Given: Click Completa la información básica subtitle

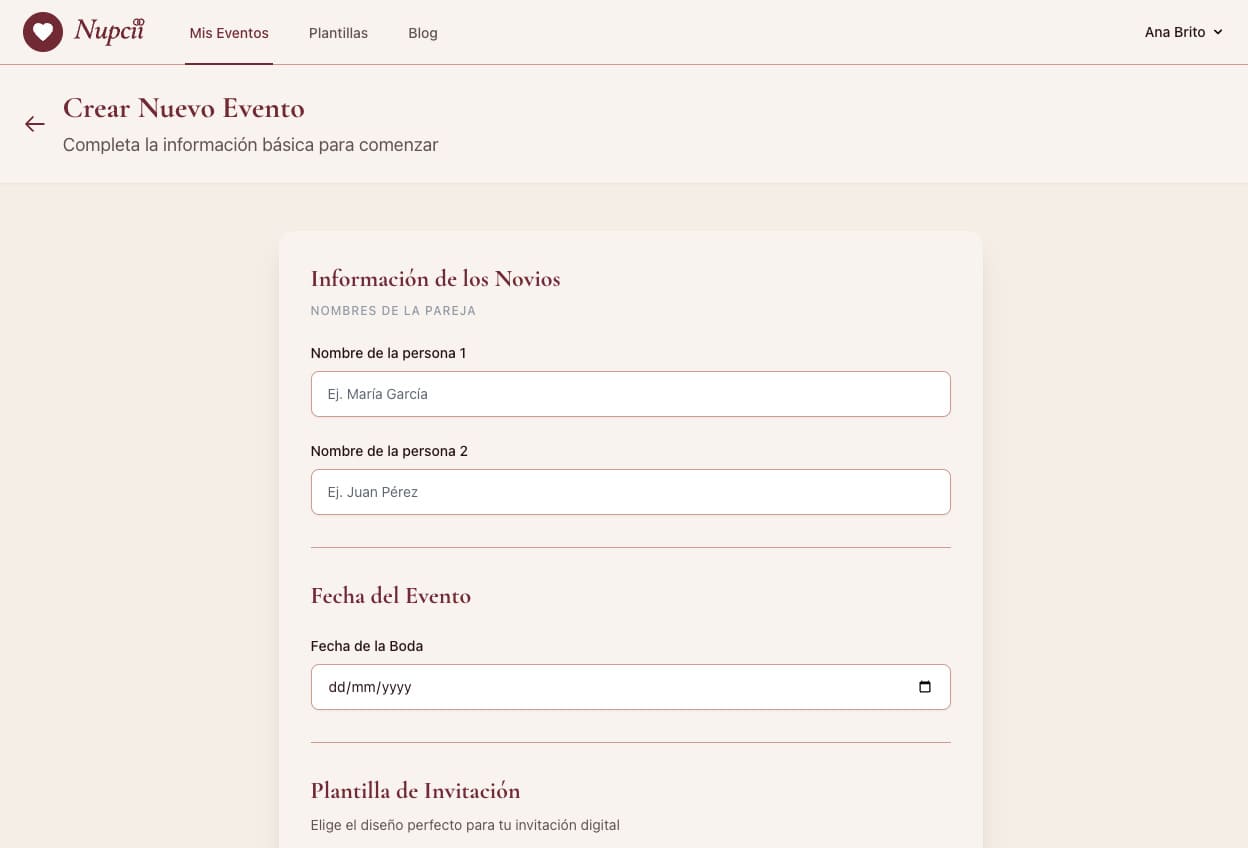Looking at the screenshot, I should click(250, 144).
